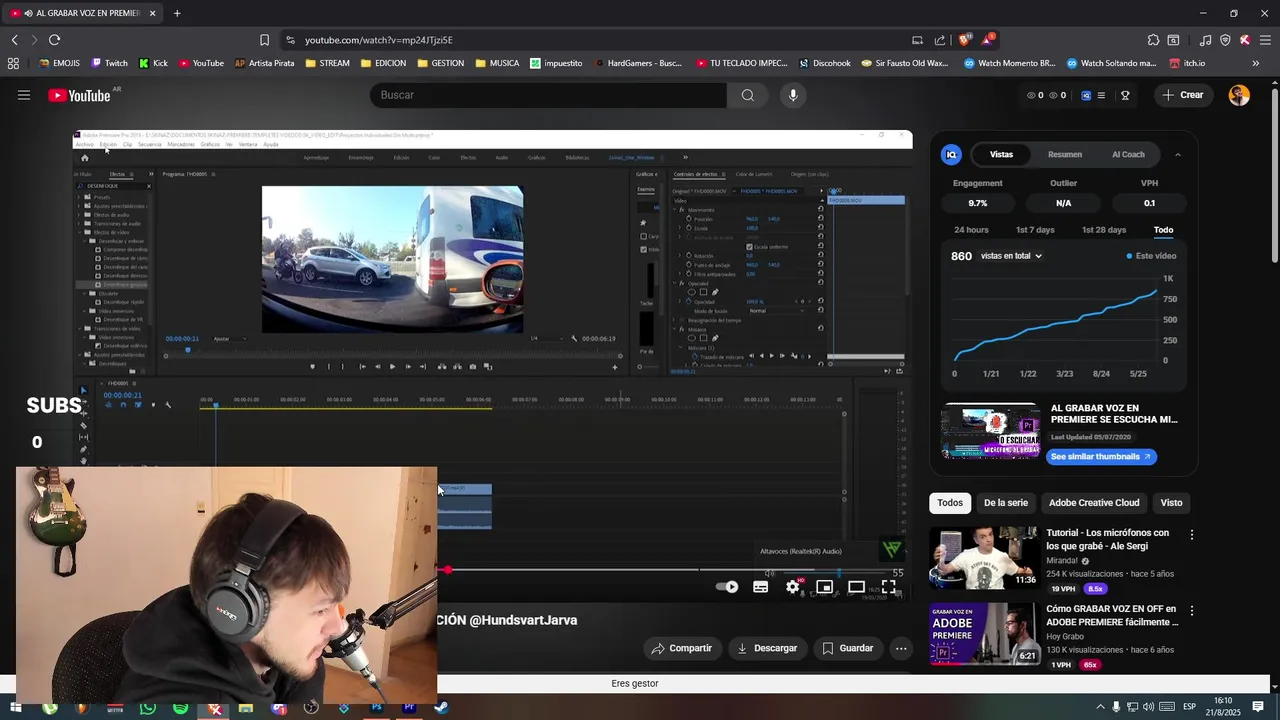Open the STREAM bookmarks folder
1280x720 pixels.
tap(327, 63)
